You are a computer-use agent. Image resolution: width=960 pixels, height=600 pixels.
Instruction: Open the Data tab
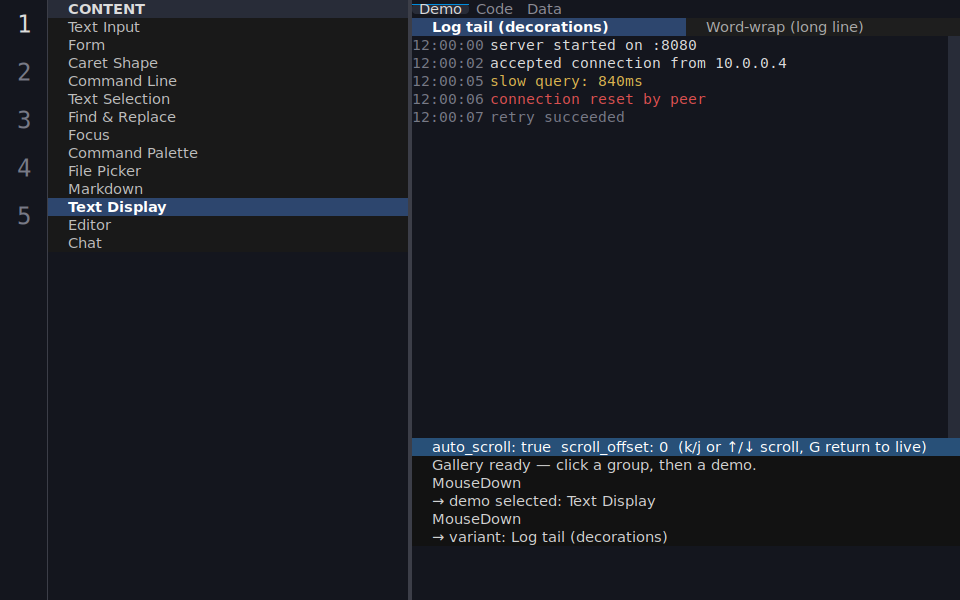(544, 9)
